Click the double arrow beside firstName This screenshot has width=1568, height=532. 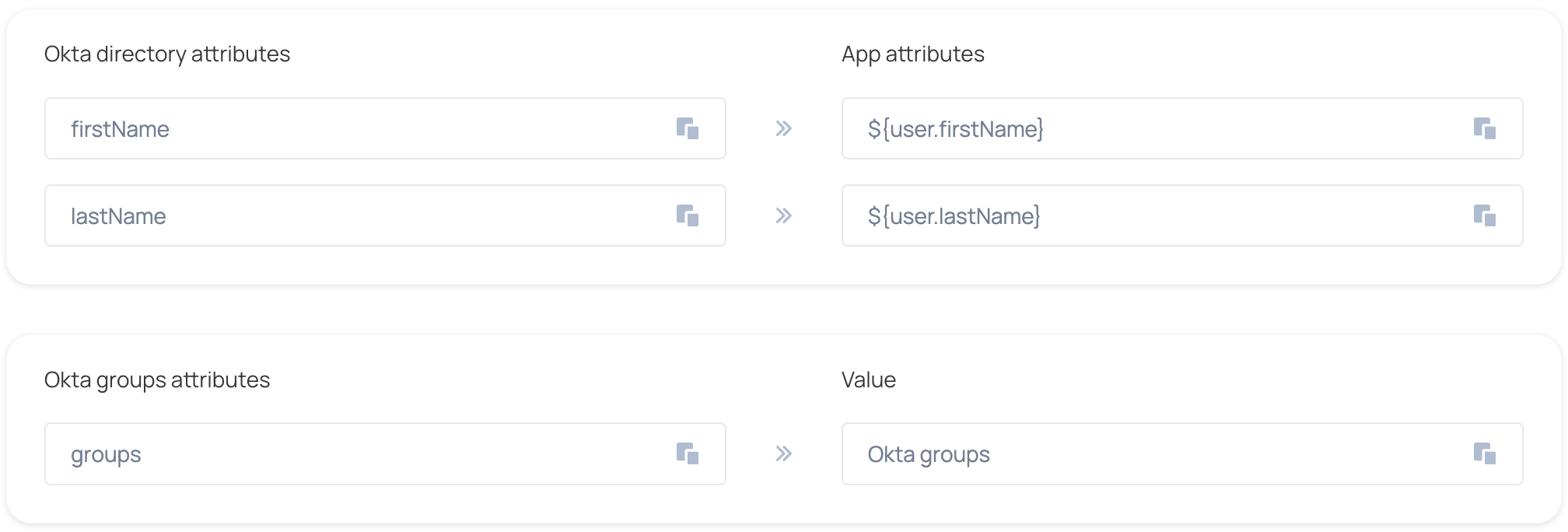pyautogui.click(x=783, y=128)
